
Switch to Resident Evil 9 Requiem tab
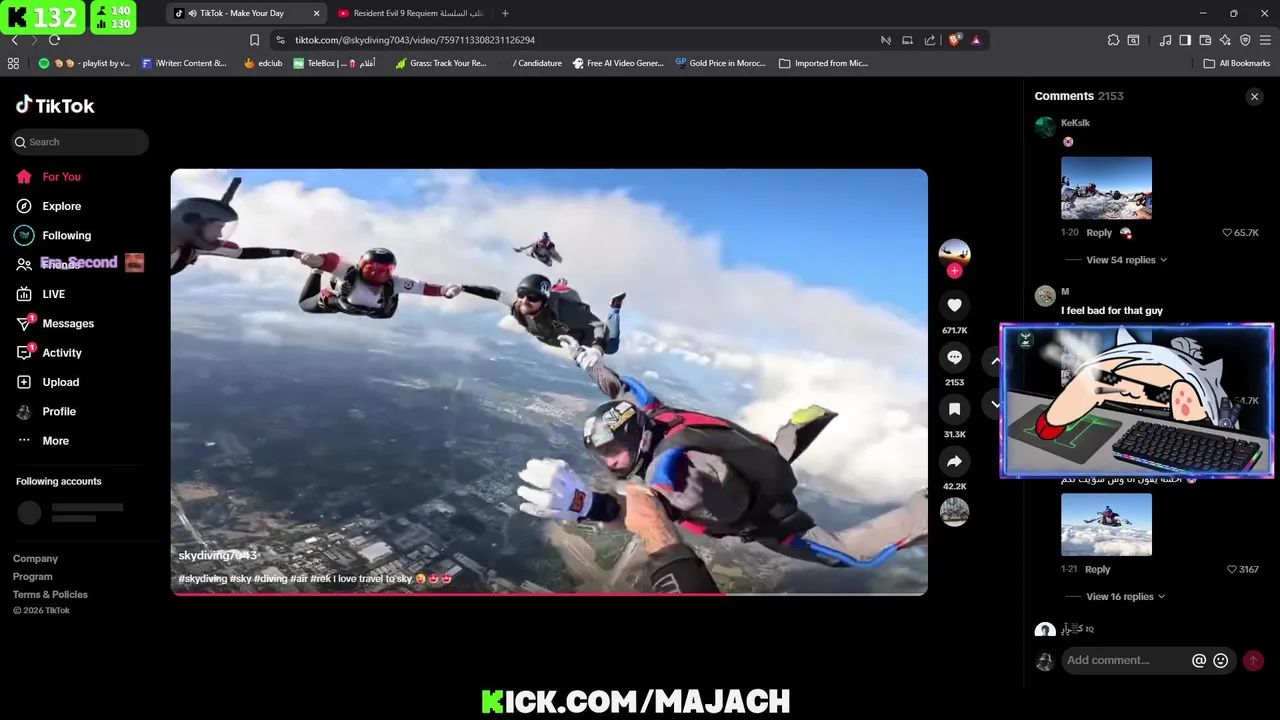410,13
